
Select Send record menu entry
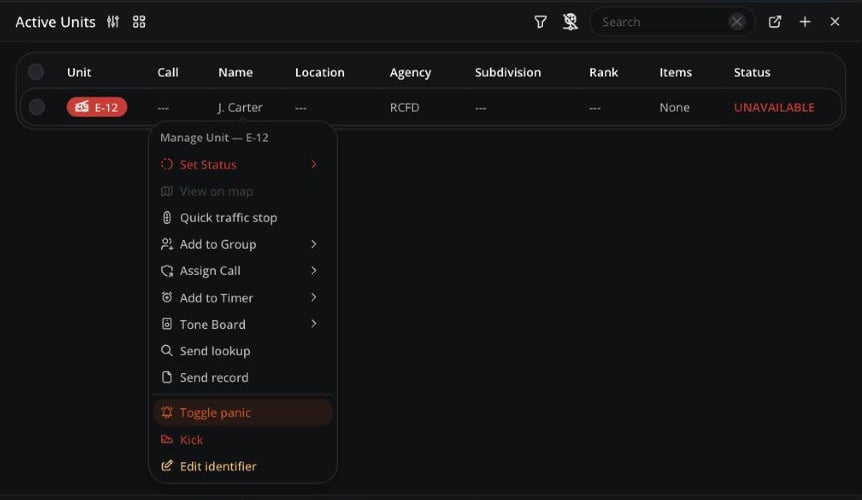(242, 377)
